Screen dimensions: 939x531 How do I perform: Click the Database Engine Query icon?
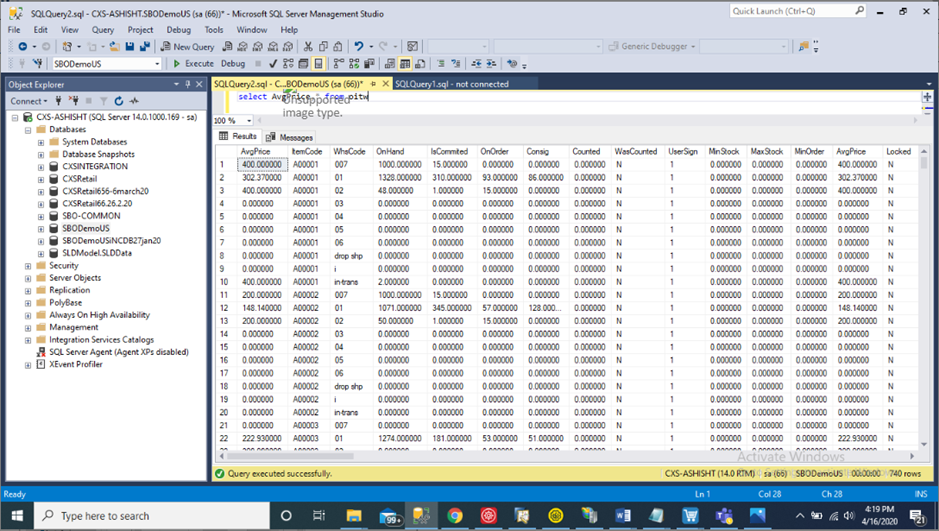tap(227, 47)
